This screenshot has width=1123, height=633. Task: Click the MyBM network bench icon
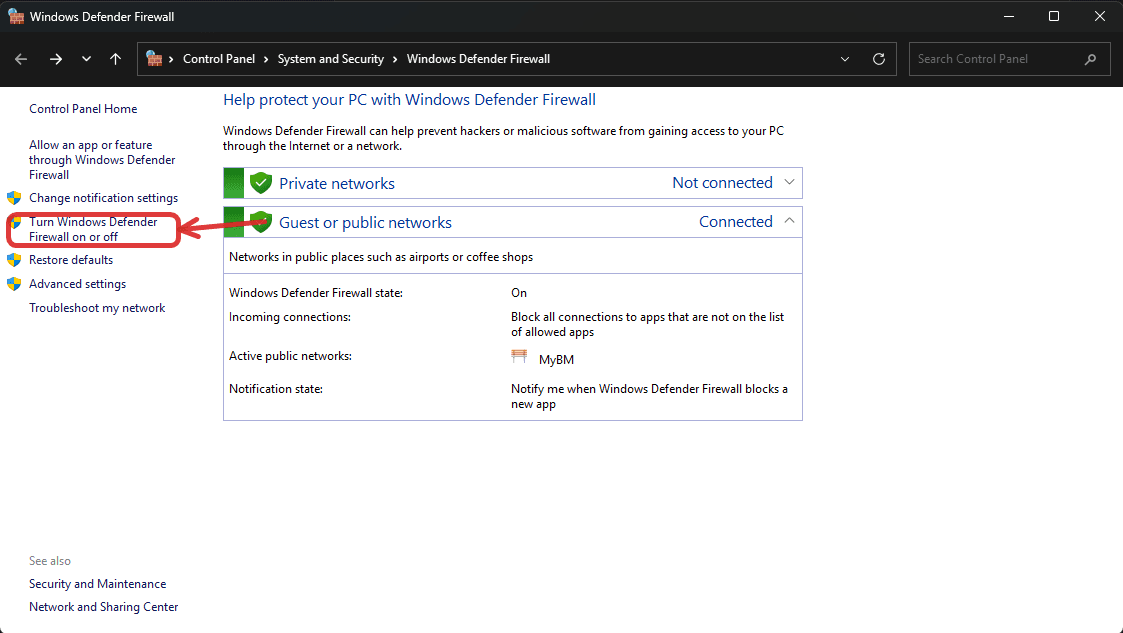point(519,357)
